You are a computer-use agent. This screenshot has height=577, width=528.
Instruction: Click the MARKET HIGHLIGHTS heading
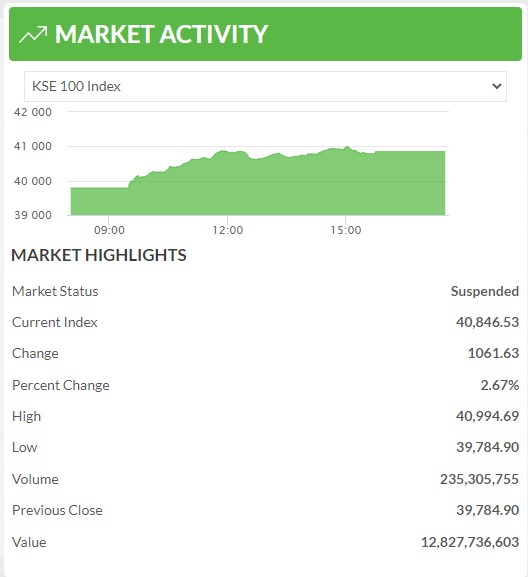(x=99, y=255)
